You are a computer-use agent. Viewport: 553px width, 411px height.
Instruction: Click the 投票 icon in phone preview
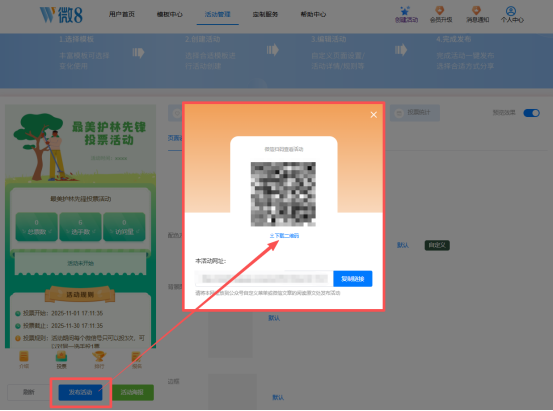[61, 359]
